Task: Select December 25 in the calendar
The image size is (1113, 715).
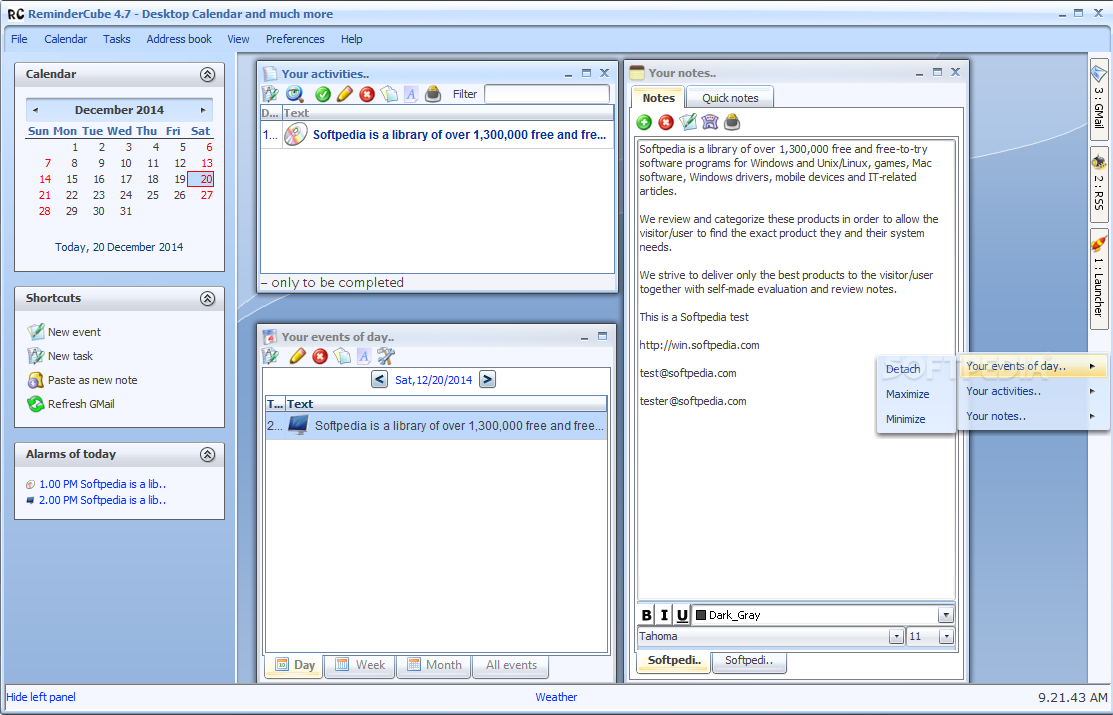Action: pos(153,195)
